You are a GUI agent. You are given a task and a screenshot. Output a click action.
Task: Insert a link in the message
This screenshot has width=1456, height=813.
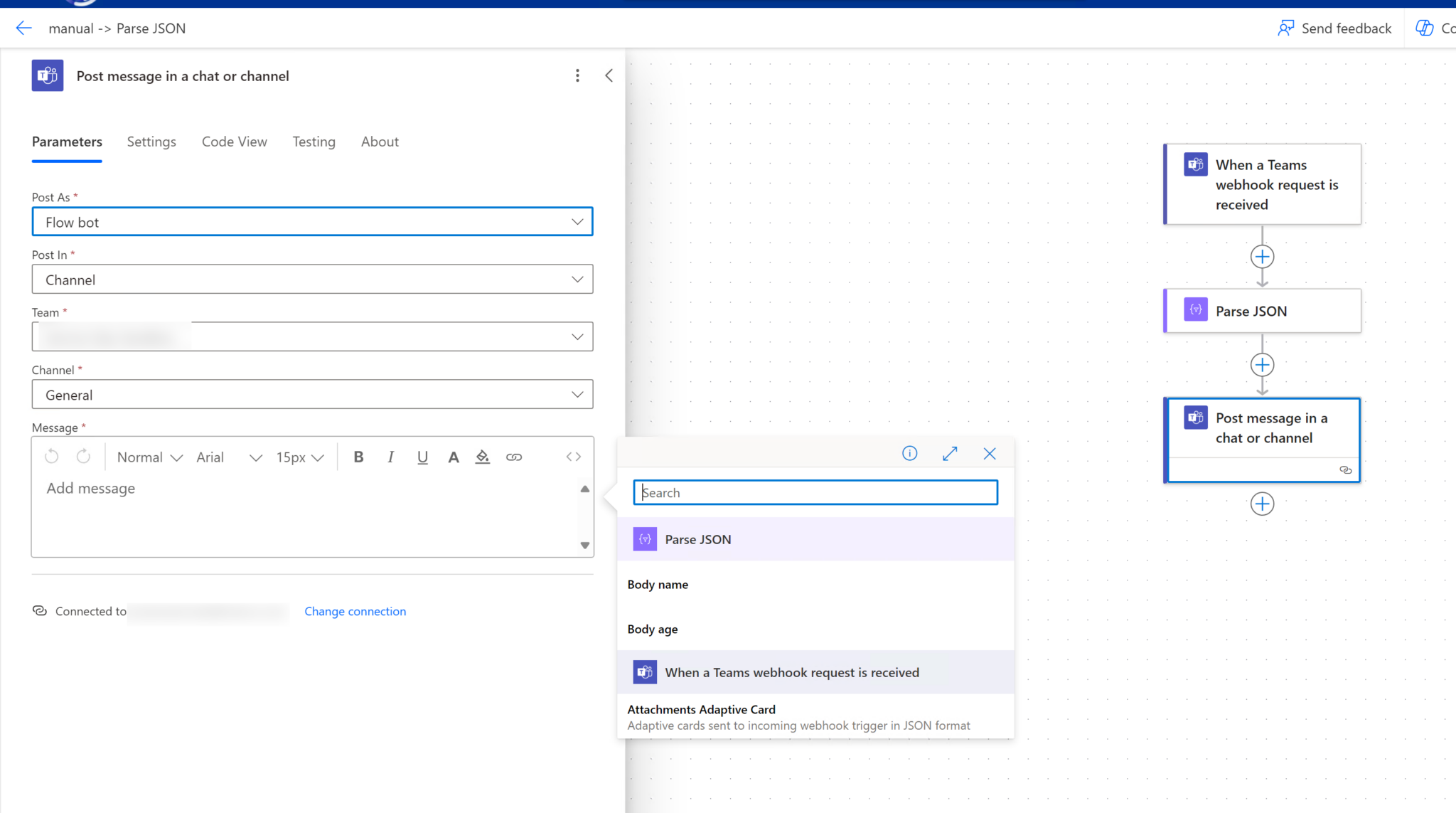pyautogui.click(x=514, y=457)
